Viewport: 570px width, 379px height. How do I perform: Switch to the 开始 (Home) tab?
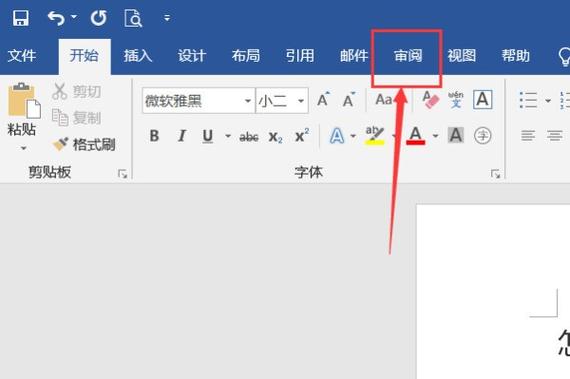[84, 56]
